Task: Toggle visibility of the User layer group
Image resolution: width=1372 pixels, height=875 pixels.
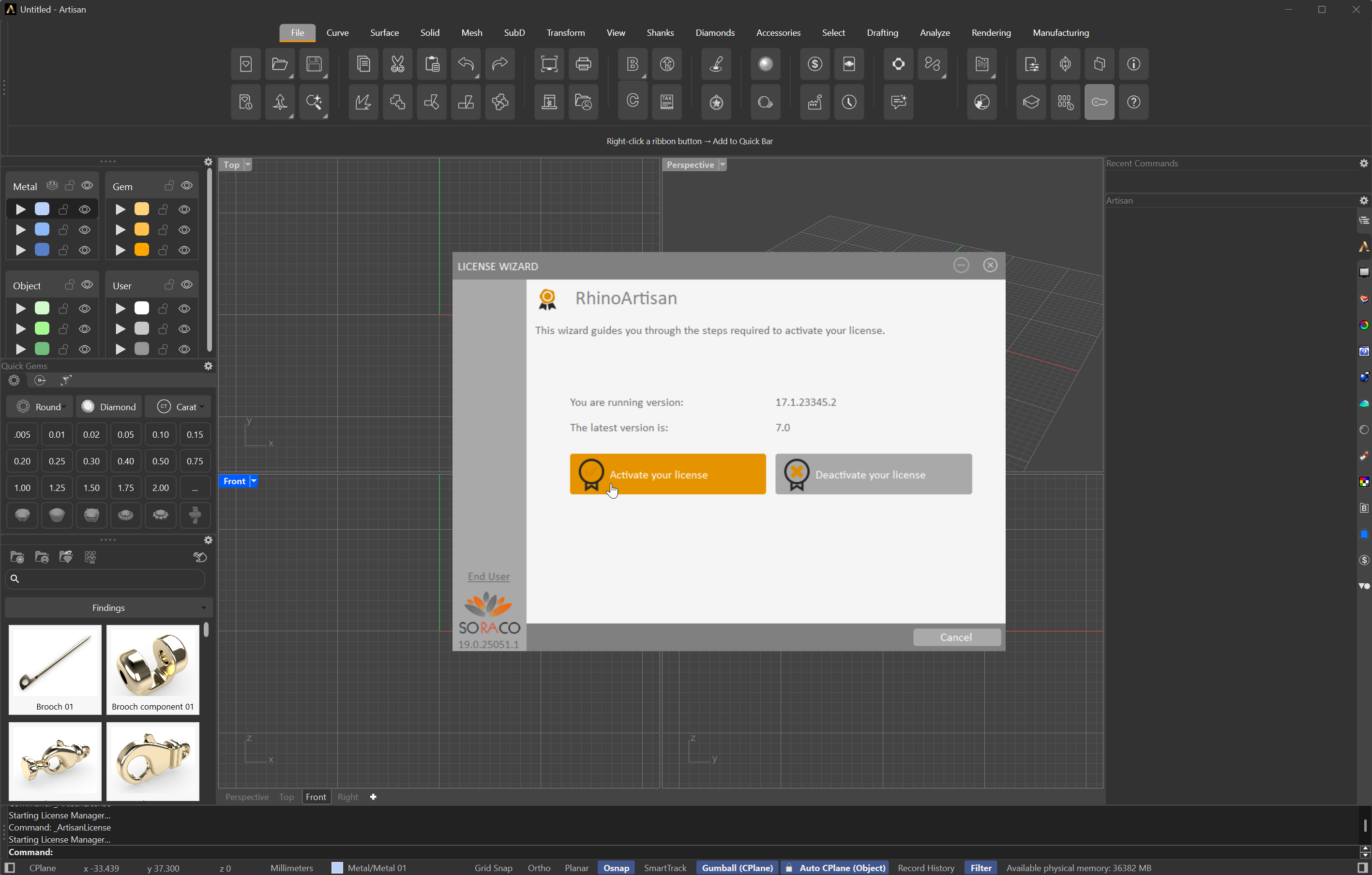Action: pos(187,284)
